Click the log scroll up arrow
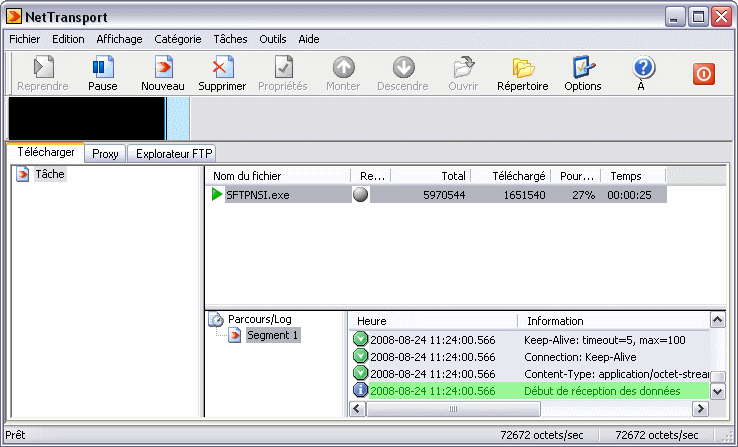 pos(717,320)
